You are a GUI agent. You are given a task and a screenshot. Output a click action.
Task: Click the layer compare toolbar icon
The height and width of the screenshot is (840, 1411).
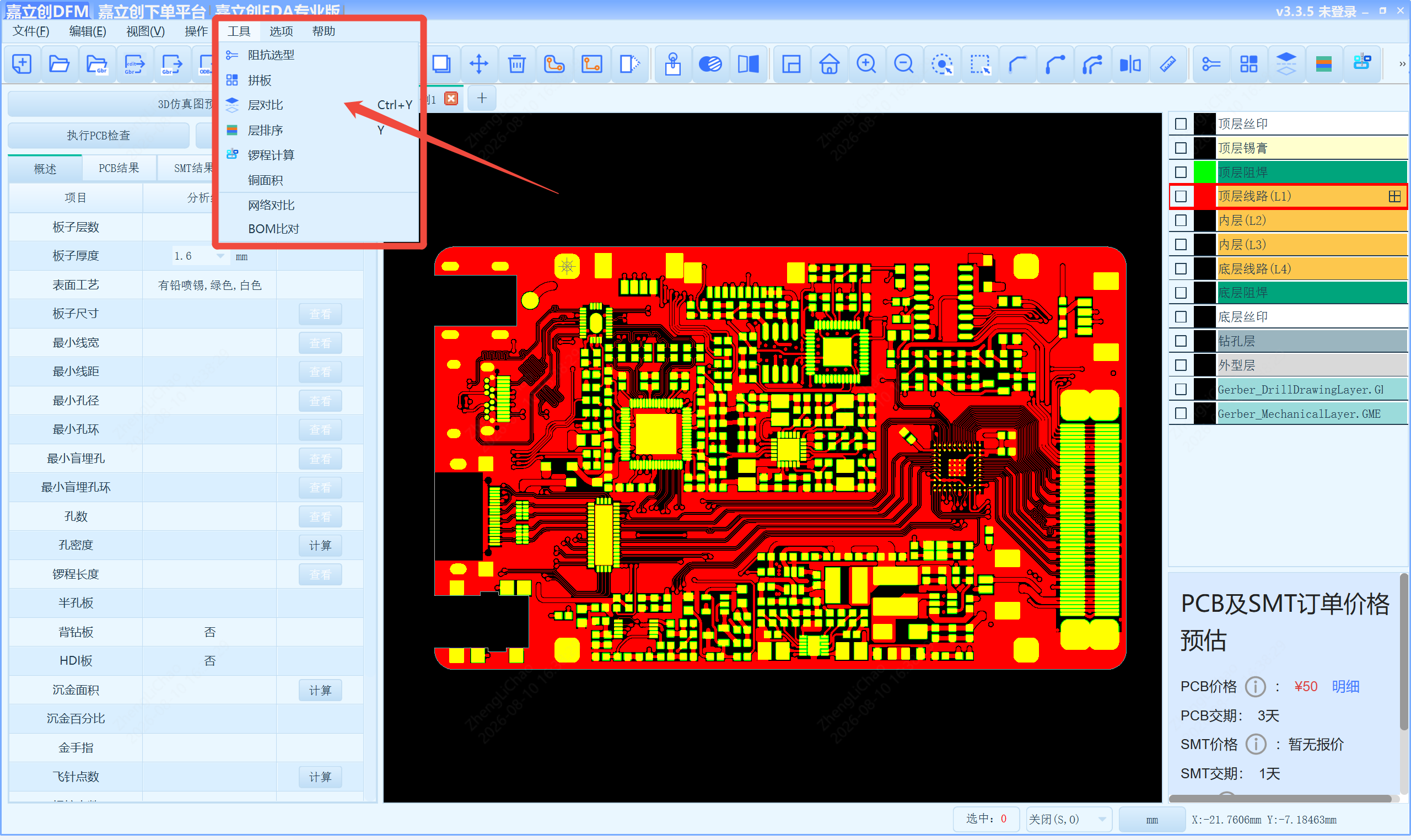coord(1286,64)
